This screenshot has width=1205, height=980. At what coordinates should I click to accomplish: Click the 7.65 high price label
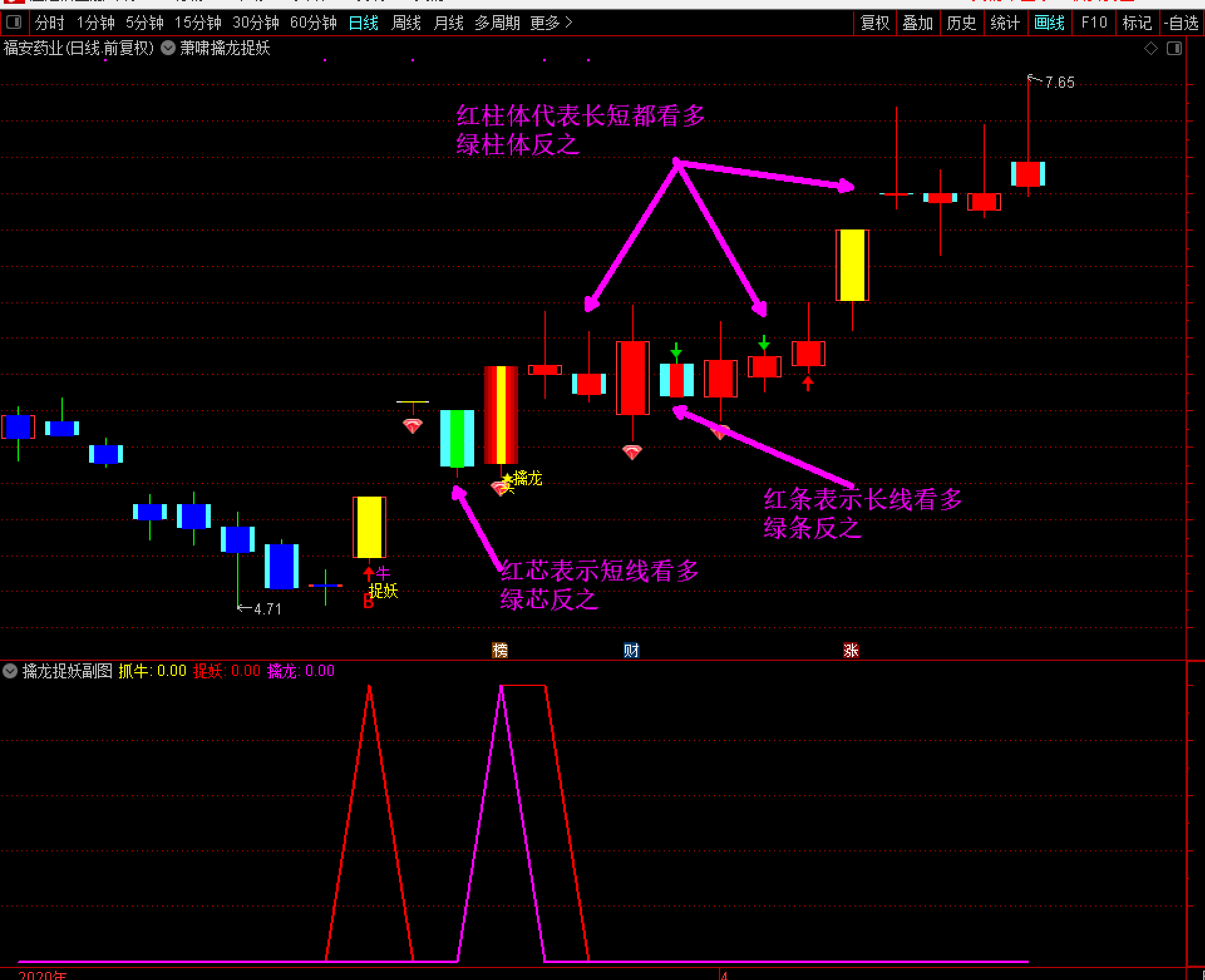pyautogui.click(x=1059, y=83)
